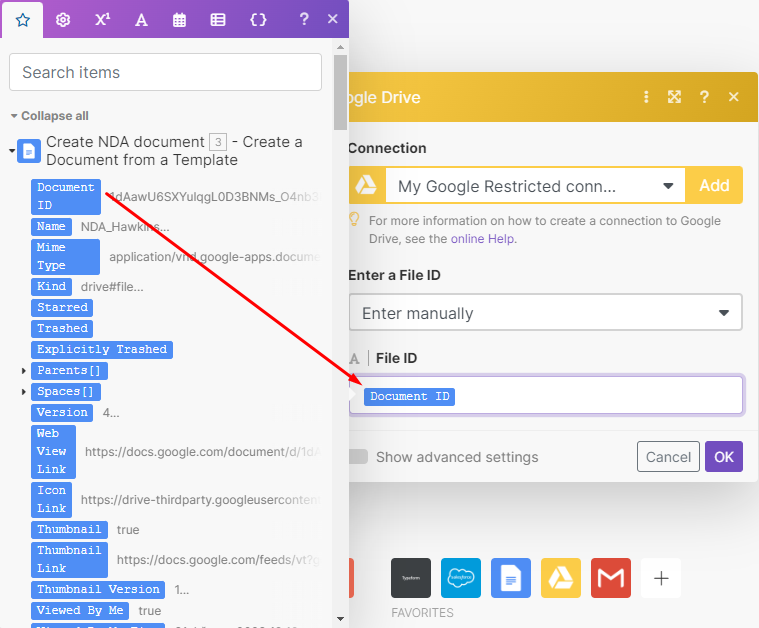This screenshot has height=628, width=759.
Task: Click the text type A icon by File ID
Action: coord(354,358)
